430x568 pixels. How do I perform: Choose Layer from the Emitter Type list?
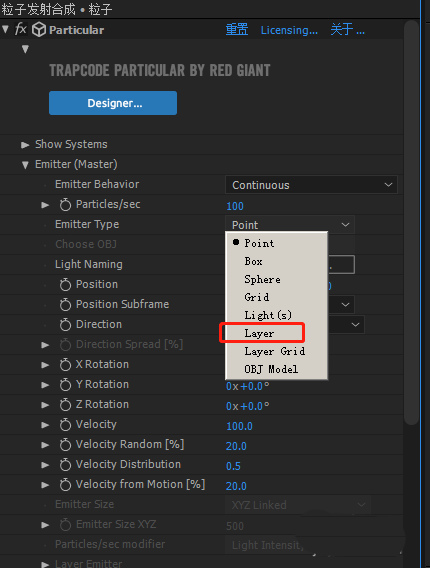pos(259,333)
